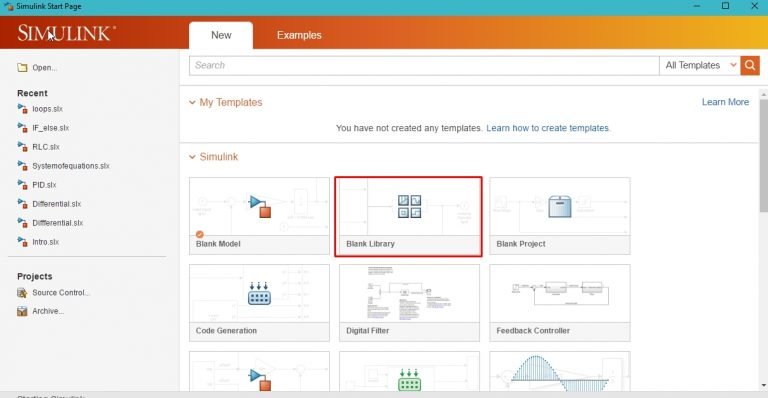Click the Blank Project label text
Screen dimensions: 768x398
click(521, 244)
